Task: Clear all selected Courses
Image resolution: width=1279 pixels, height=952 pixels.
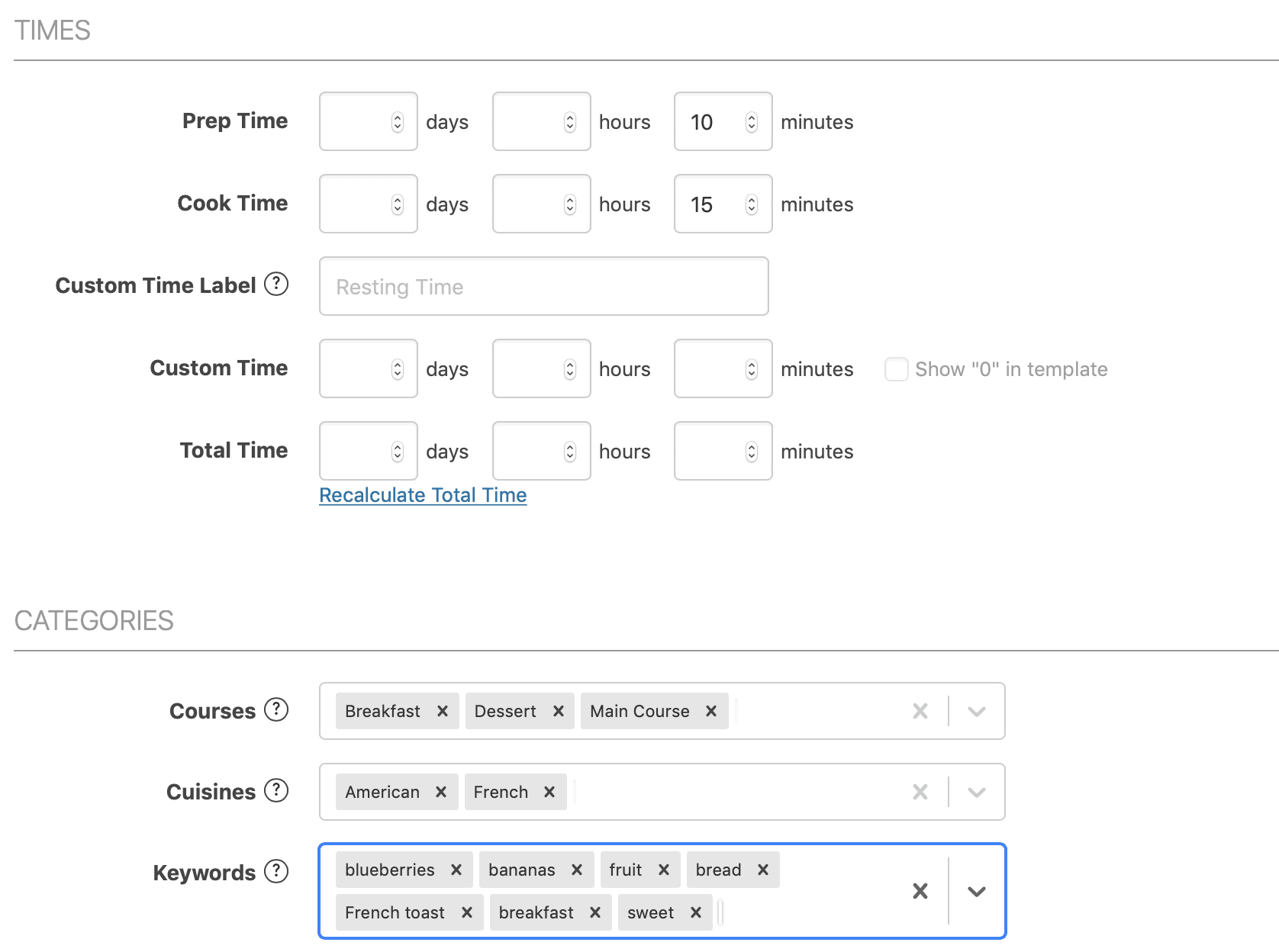Action: (920, 711)
